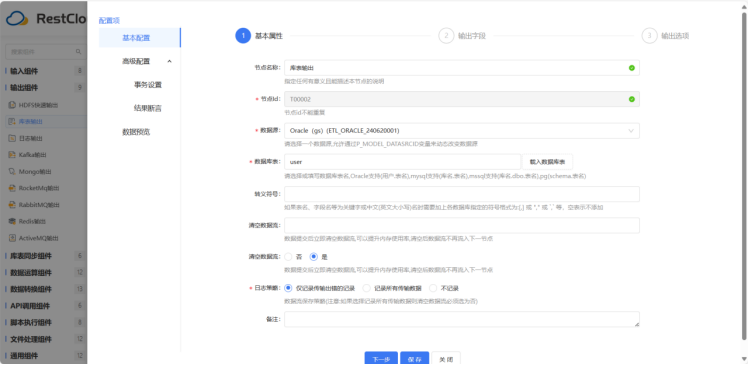Collapse the 高级配置 section chevron
748x365 pixels.
(x=169, y=61)
